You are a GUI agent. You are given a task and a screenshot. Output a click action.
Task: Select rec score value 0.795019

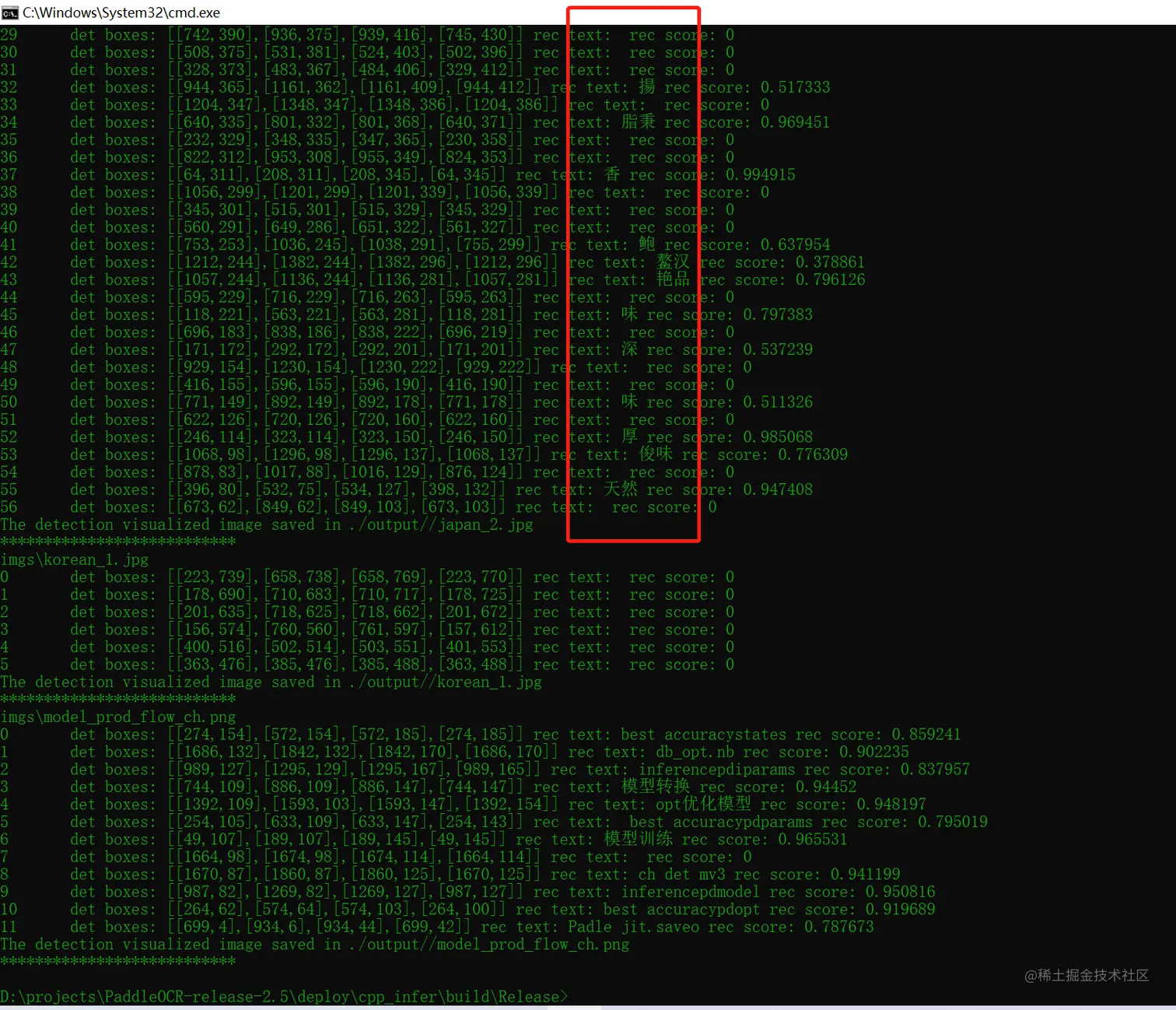point(953,822)
